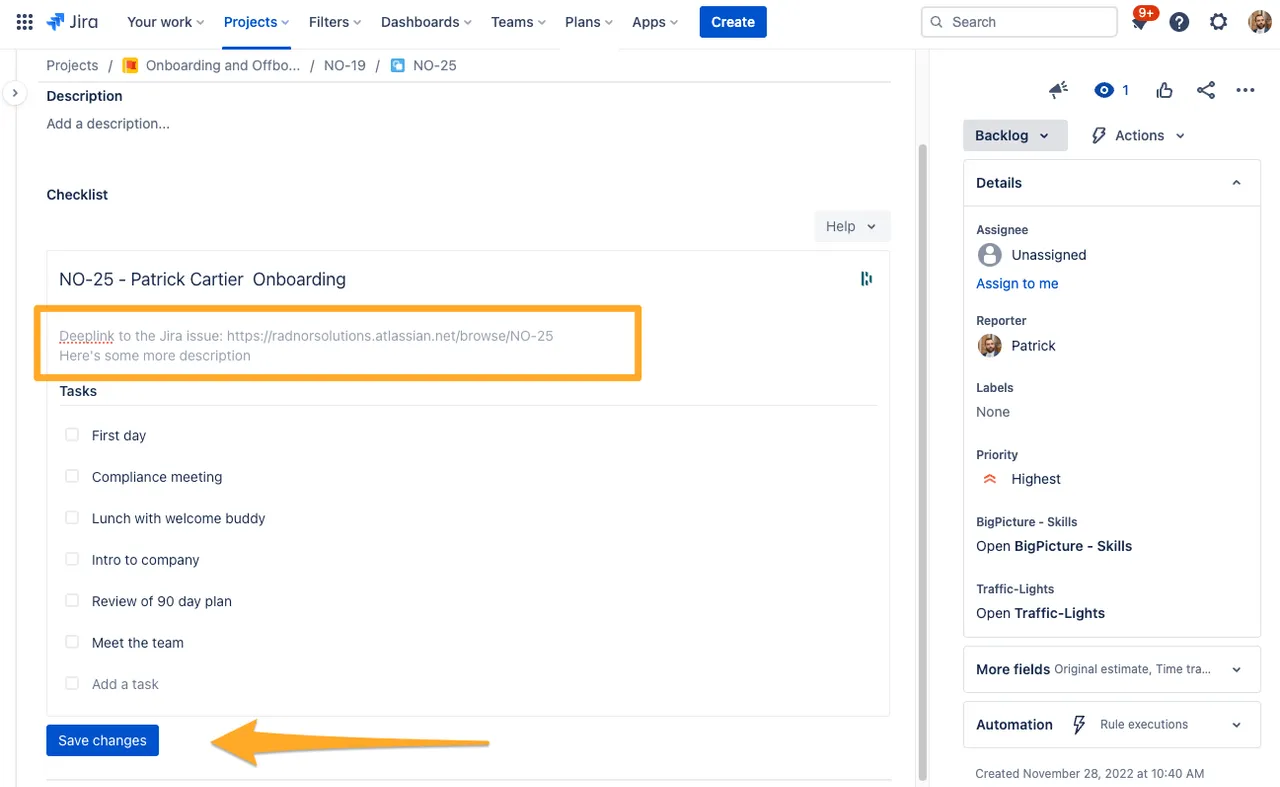Open the Your work menu
Viewport: 1280px width, 787px height.
coord(165,22)
